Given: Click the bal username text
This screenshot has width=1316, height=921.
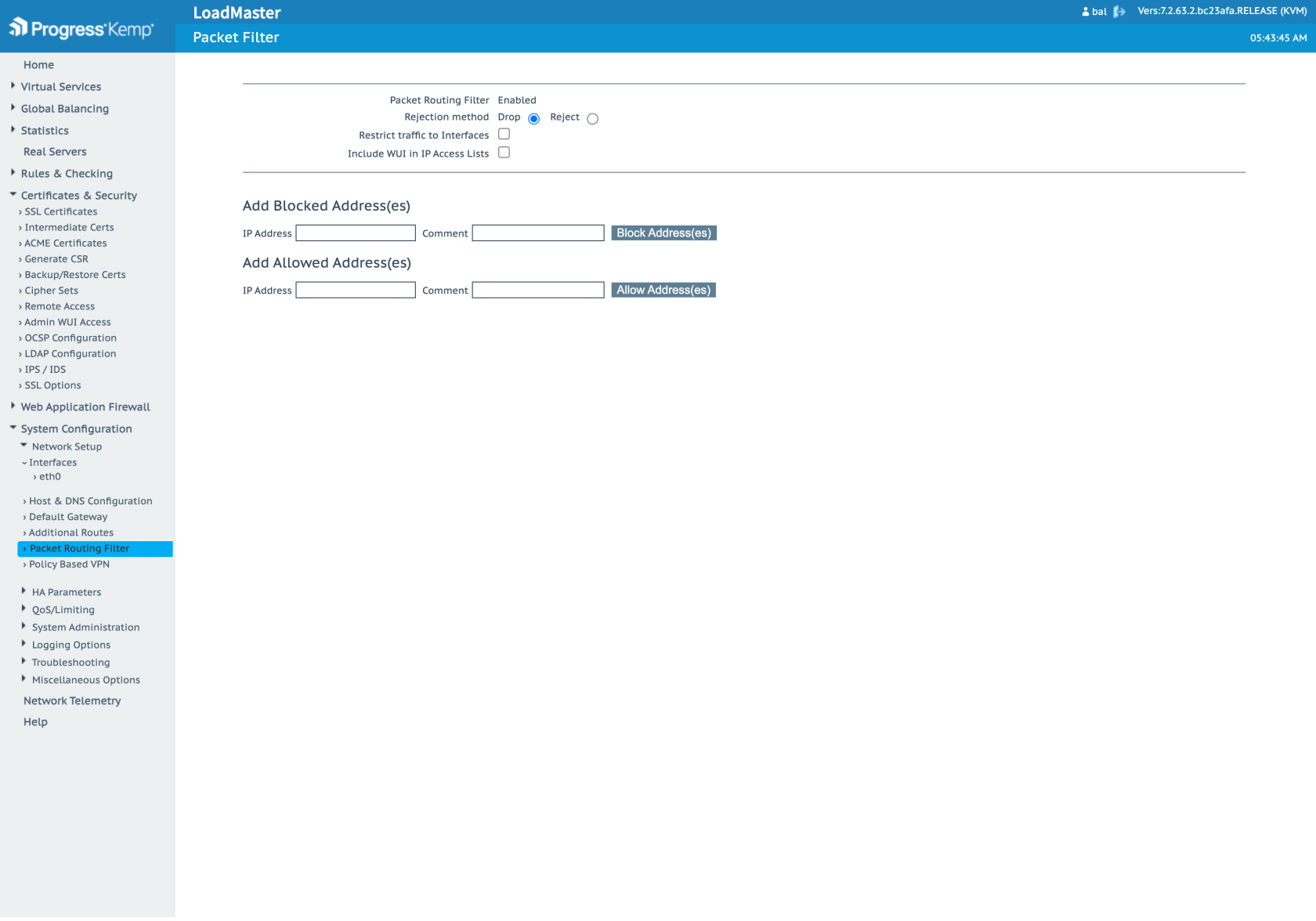Looking at the screenshot, I should point(1099,12).
